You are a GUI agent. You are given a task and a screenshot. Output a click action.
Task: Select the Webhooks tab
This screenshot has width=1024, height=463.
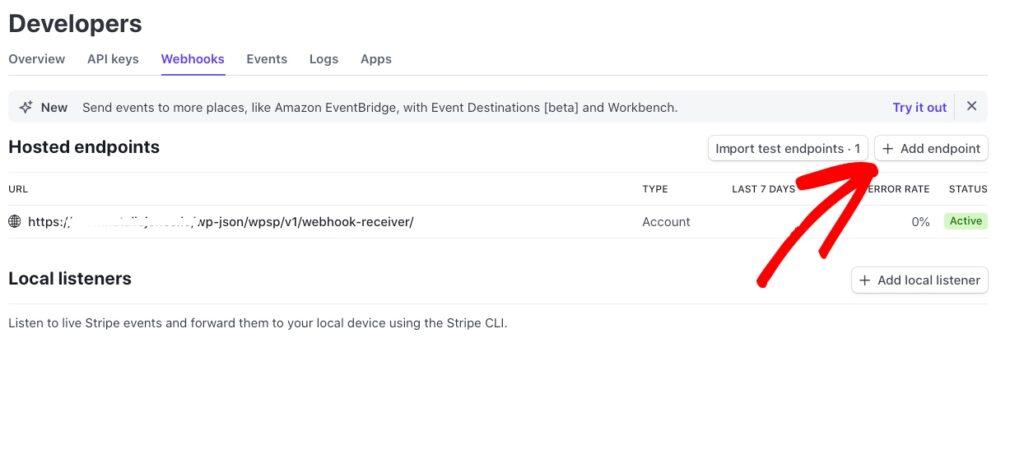[x=192, y=59]
